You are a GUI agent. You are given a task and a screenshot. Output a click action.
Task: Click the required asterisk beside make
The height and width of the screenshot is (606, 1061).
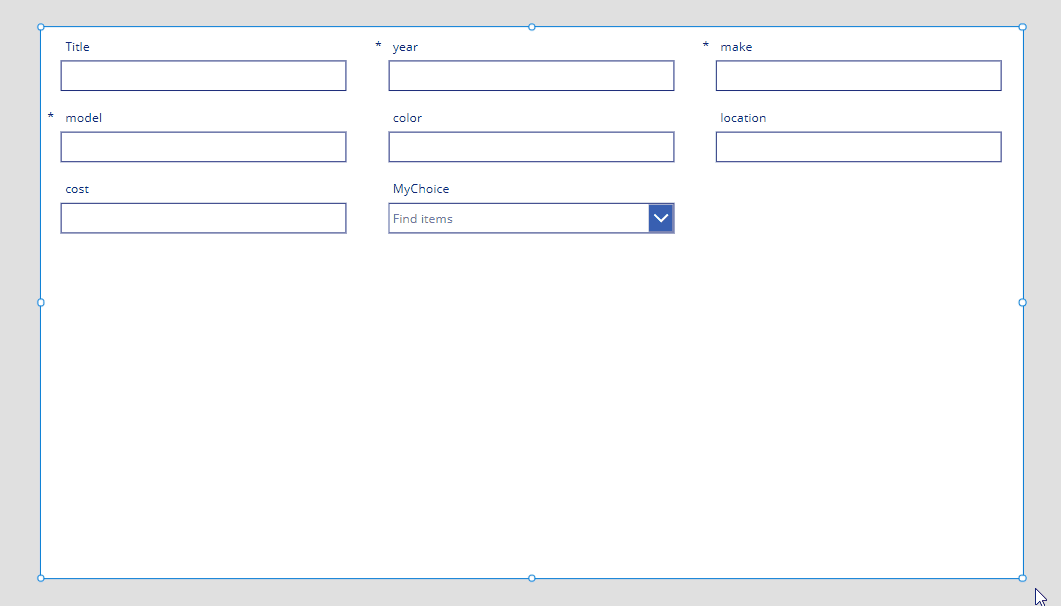click(x=705, y=46)
